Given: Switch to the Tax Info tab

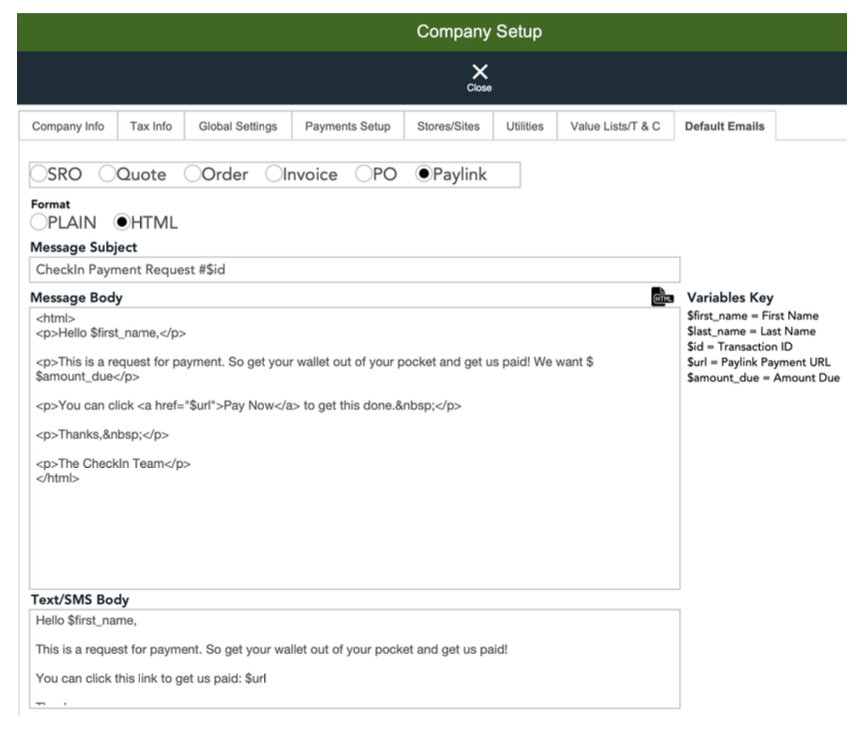Looking at the screenshot, I should click(151, 127).
